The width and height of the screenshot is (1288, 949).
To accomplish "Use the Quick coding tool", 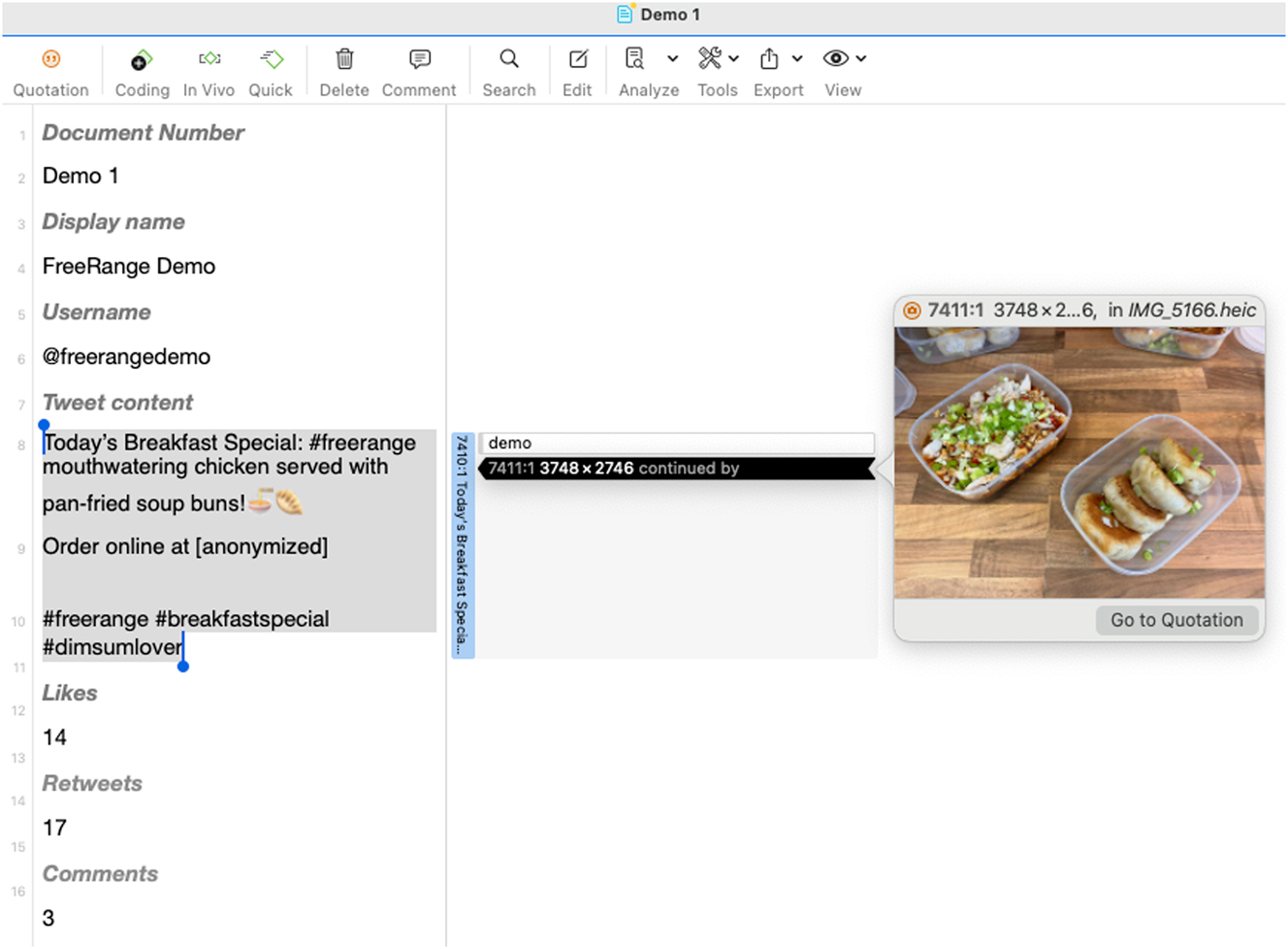I will coord(270,59).
